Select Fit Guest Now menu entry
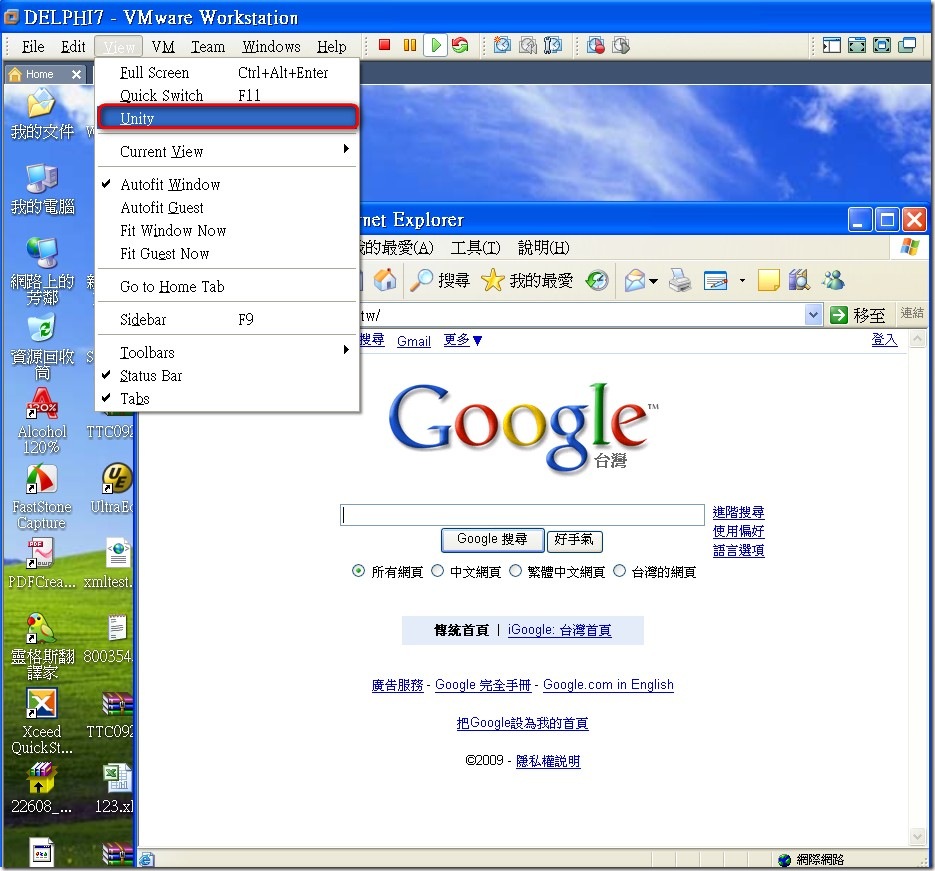The width and height of the screenshot is (935, 871). (x=227, y=254)
